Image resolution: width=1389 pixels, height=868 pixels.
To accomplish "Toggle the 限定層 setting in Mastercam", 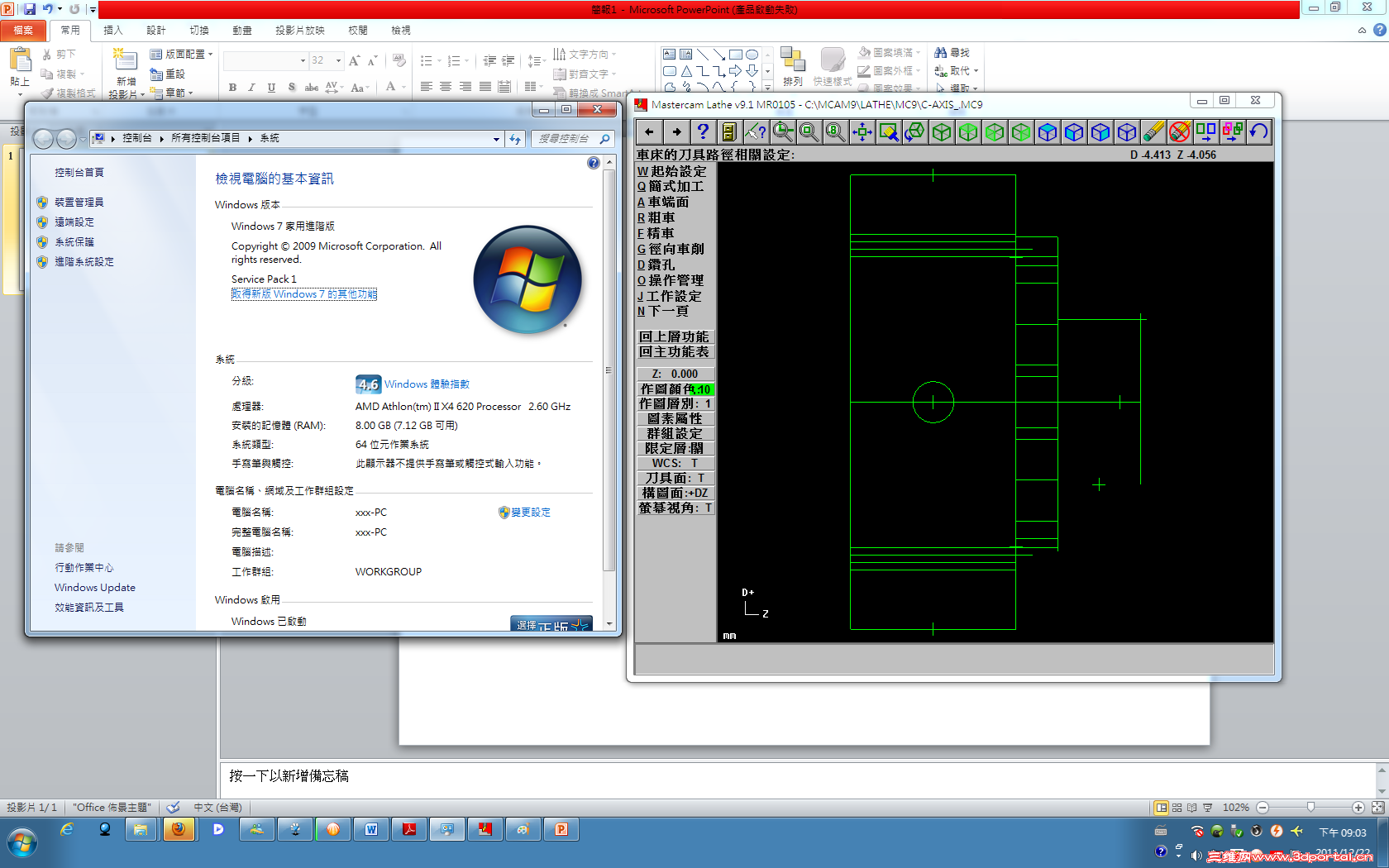I will 675,448.
